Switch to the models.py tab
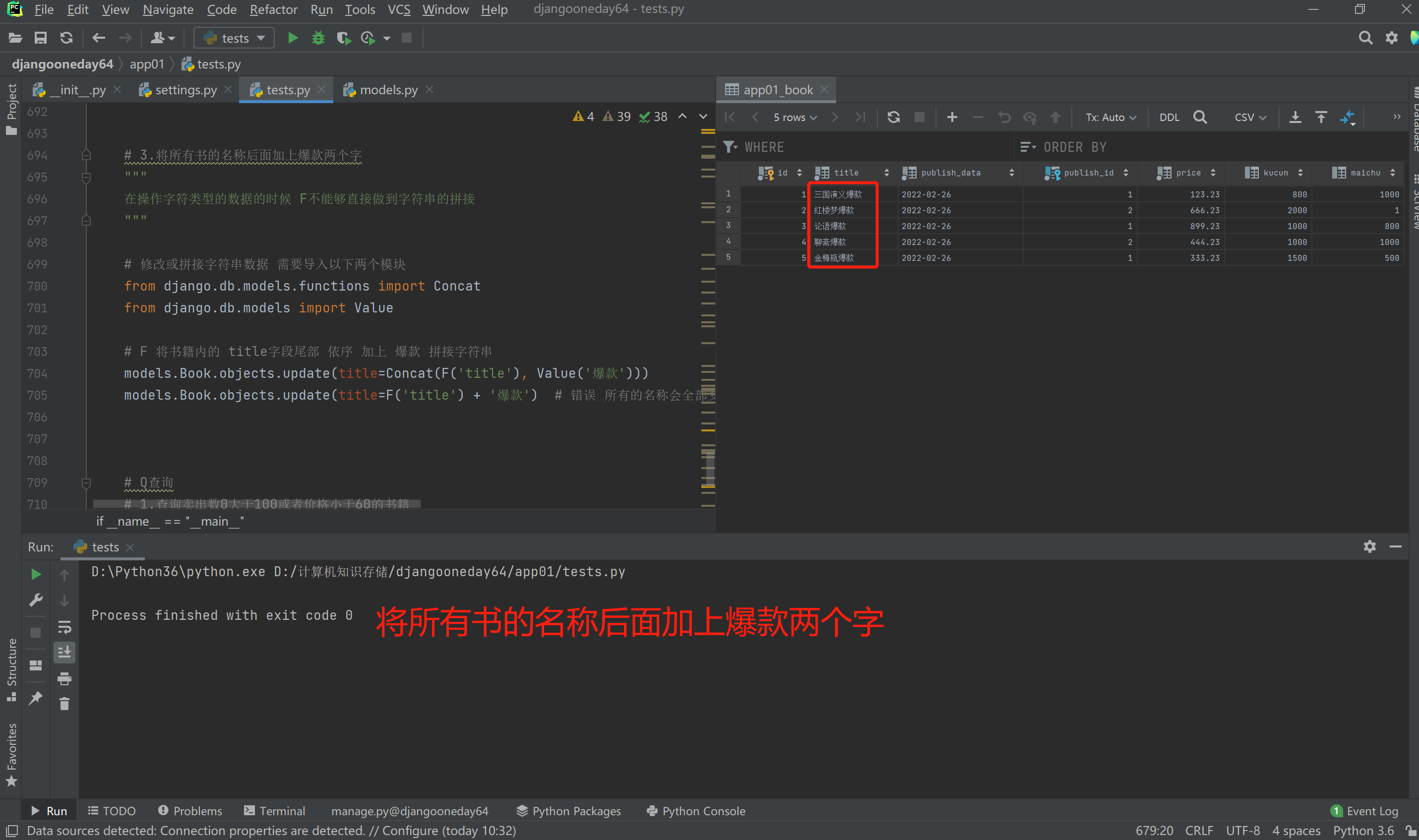 [x=388, y=90]
